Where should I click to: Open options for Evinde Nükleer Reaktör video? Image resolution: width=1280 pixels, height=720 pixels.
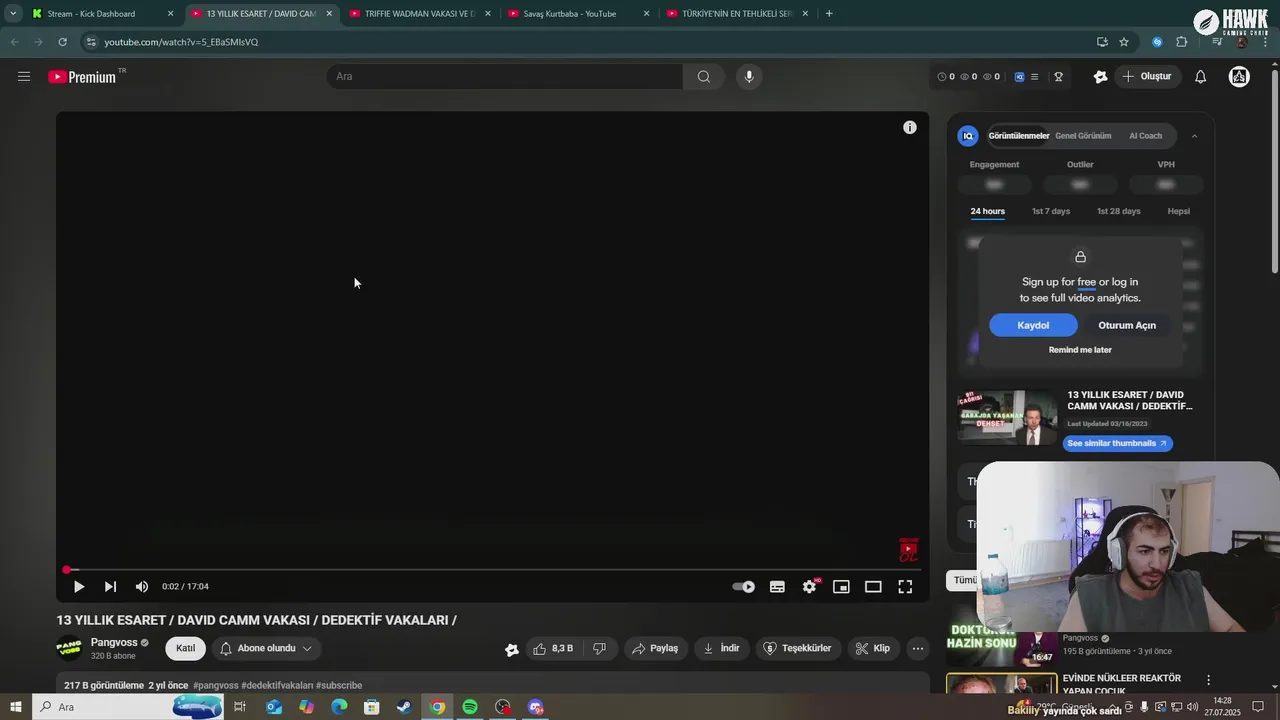click(x=1208, y=681)
